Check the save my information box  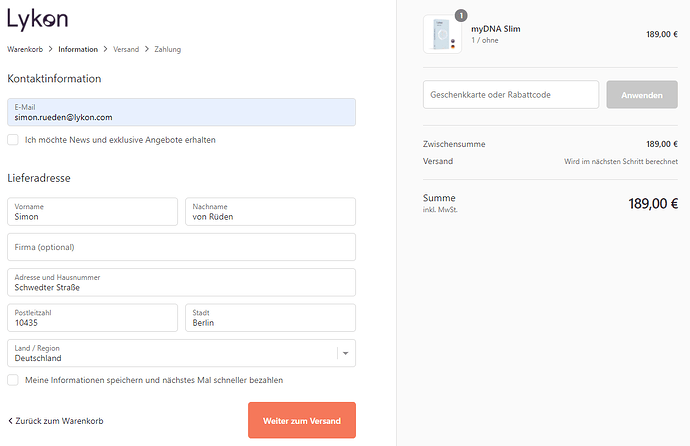pyautogui.click(x=13, y=380)
